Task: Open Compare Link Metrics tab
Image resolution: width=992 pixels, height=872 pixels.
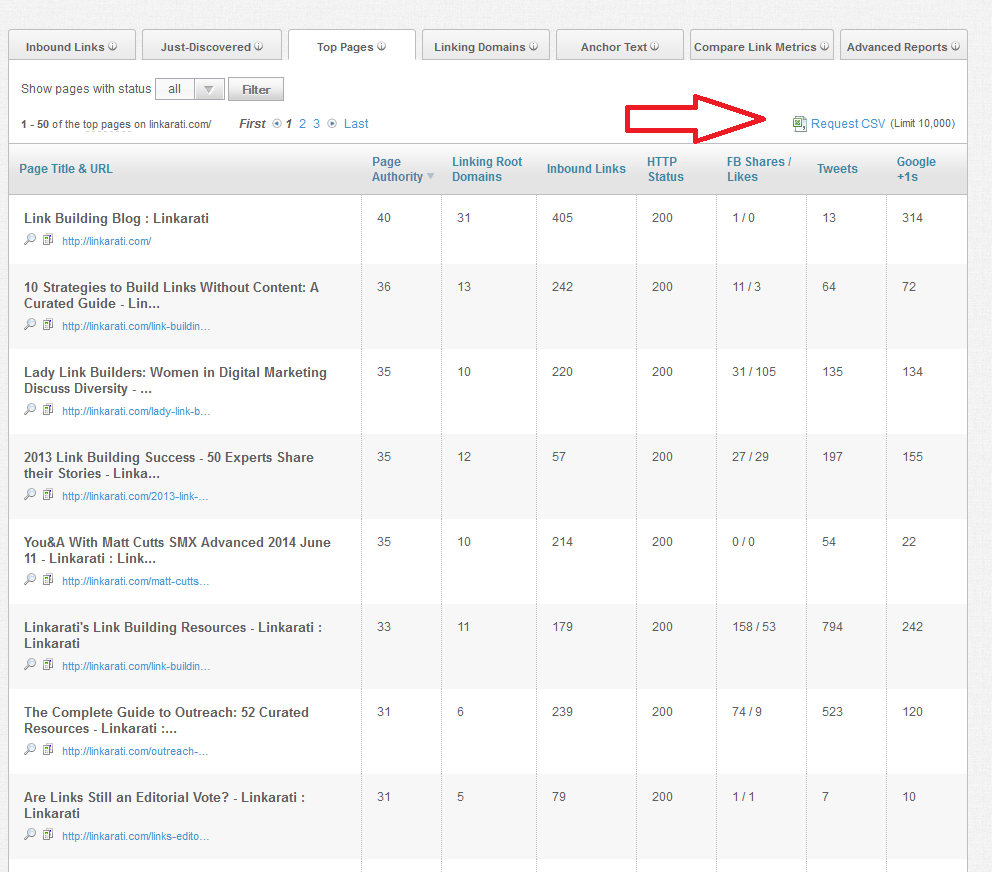Action: point(762,46)
